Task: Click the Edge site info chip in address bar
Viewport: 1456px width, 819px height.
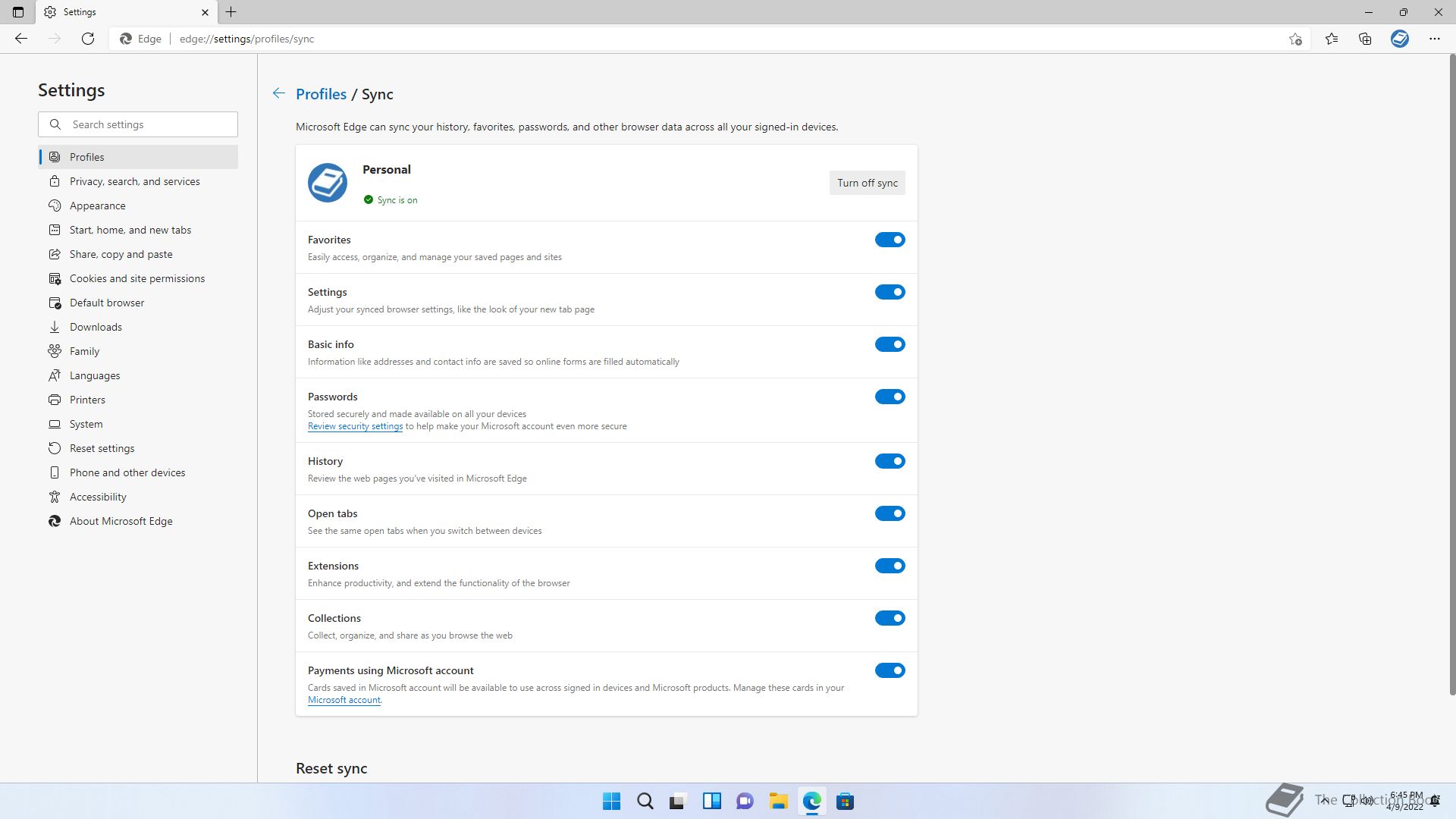Action: 141,39
